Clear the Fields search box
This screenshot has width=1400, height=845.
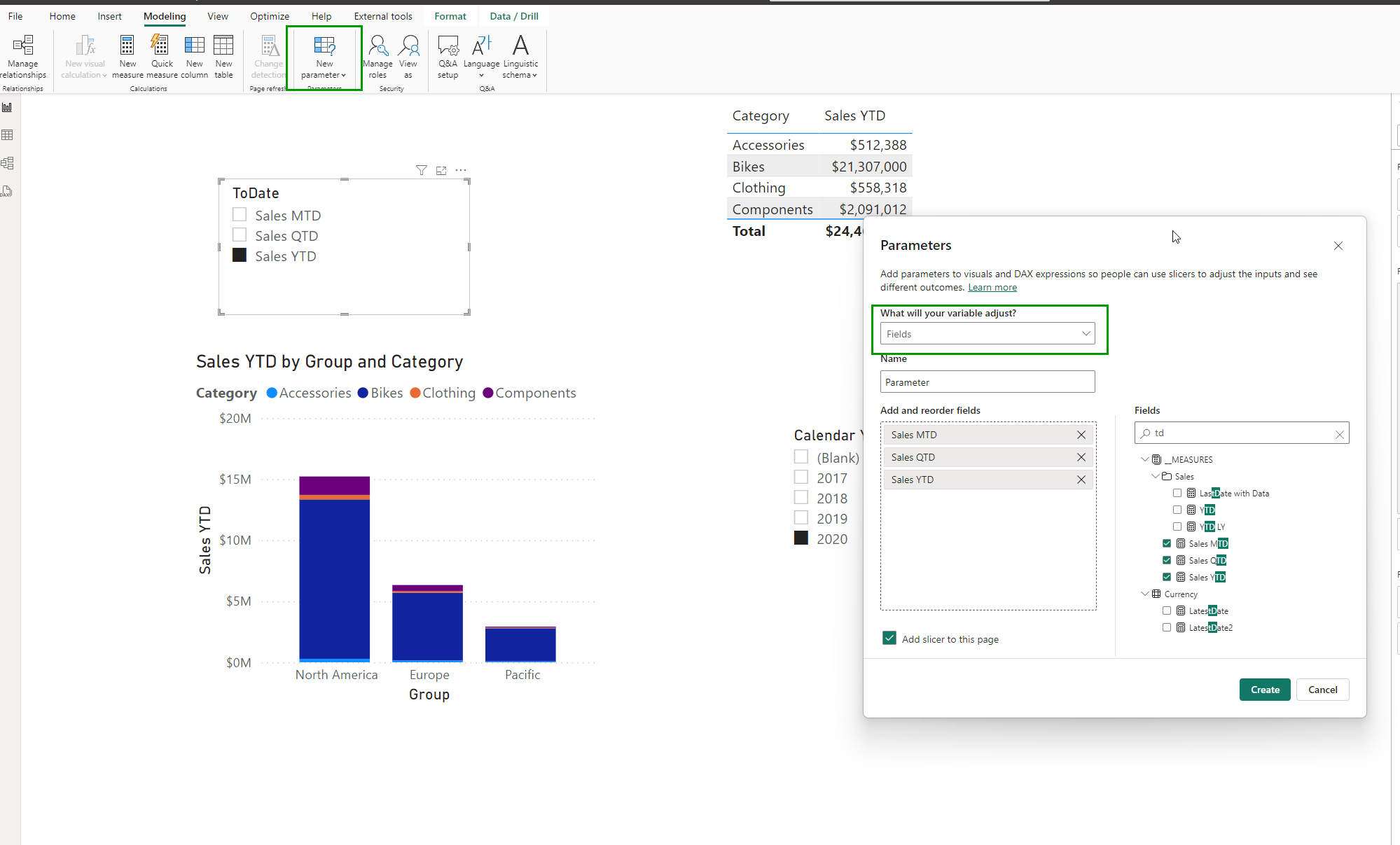(1340, 434)
